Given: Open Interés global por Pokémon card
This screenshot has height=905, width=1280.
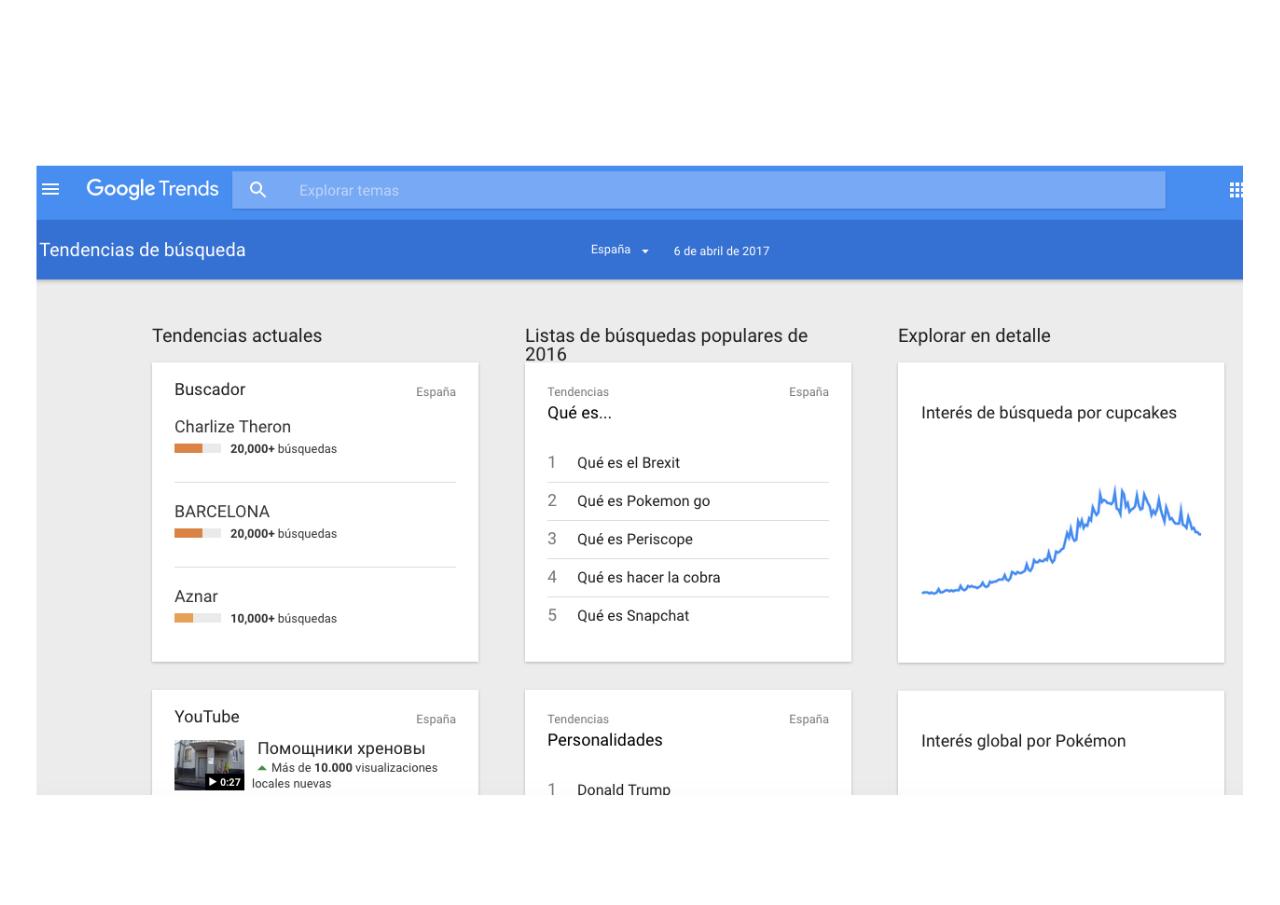Looking at the screenshot, I should (1023, 741).
